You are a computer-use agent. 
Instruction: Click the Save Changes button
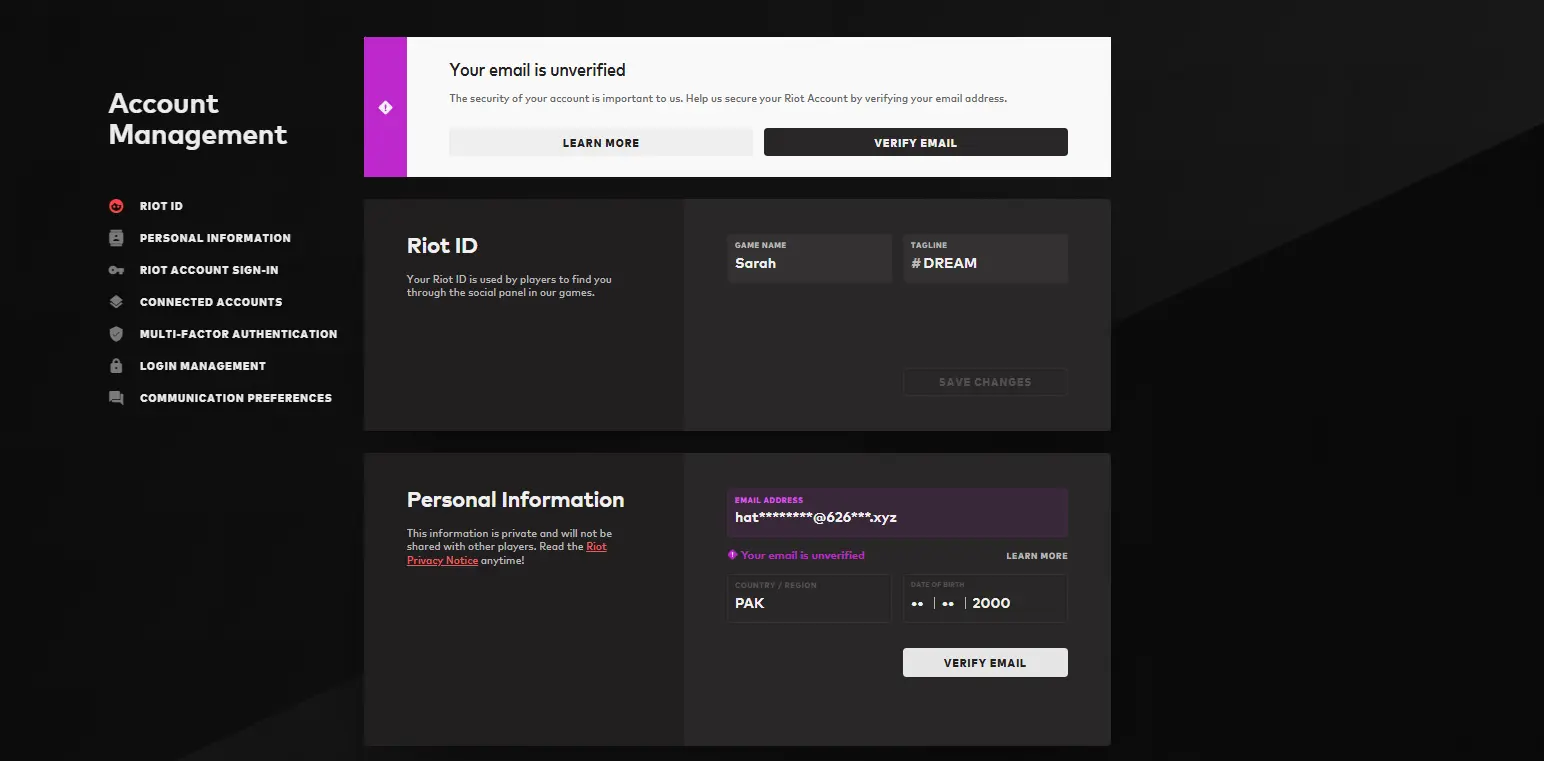(984, 382)
